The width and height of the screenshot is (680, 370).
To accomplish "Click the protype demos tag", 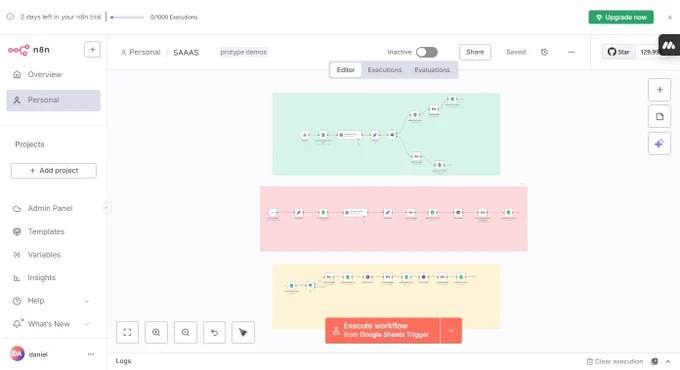I will [243, 52].
